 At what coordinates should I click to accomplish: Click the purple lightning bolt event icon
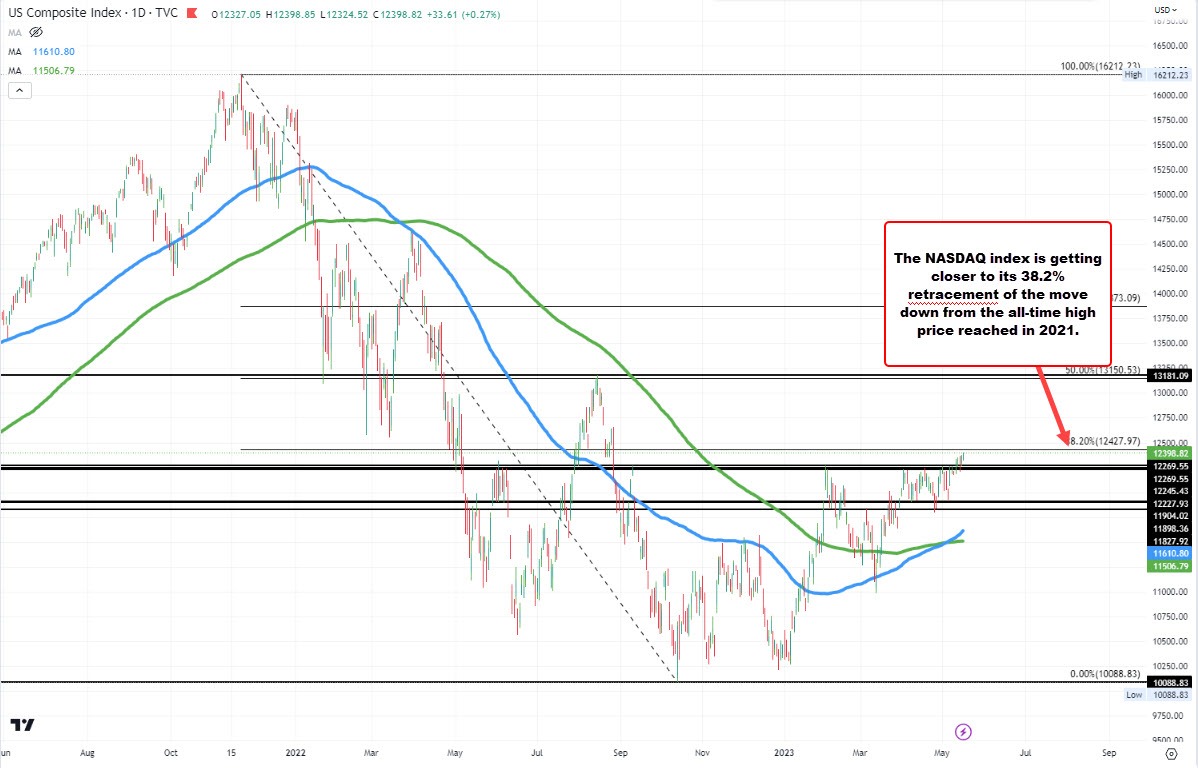(963, 732)
